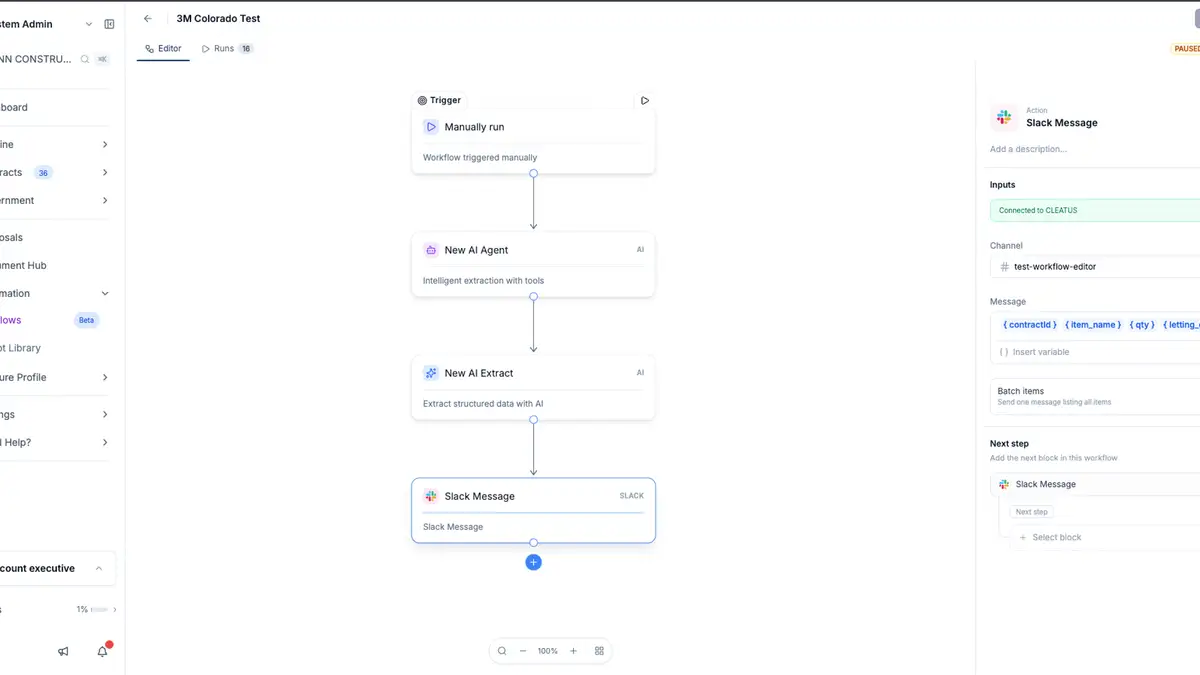Image resolution: width=1200 pixels, height=675 pixels.
Task: Click the New AI Agent robot icon
Action: coord(431,250)
